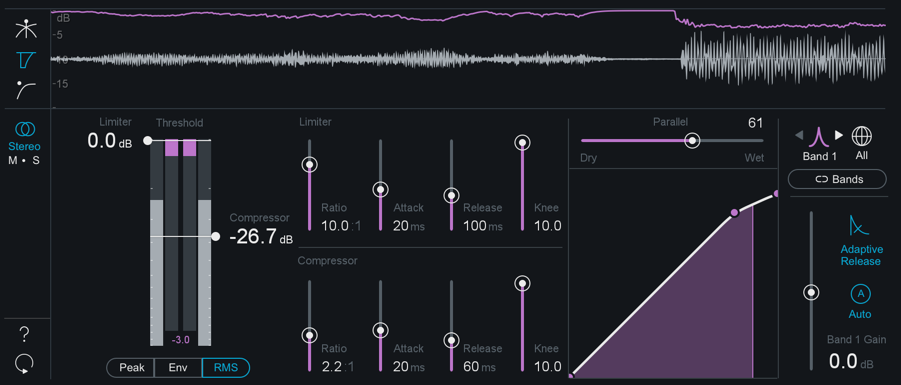Click the Compressor Knee slider handle

click(522, 283)
